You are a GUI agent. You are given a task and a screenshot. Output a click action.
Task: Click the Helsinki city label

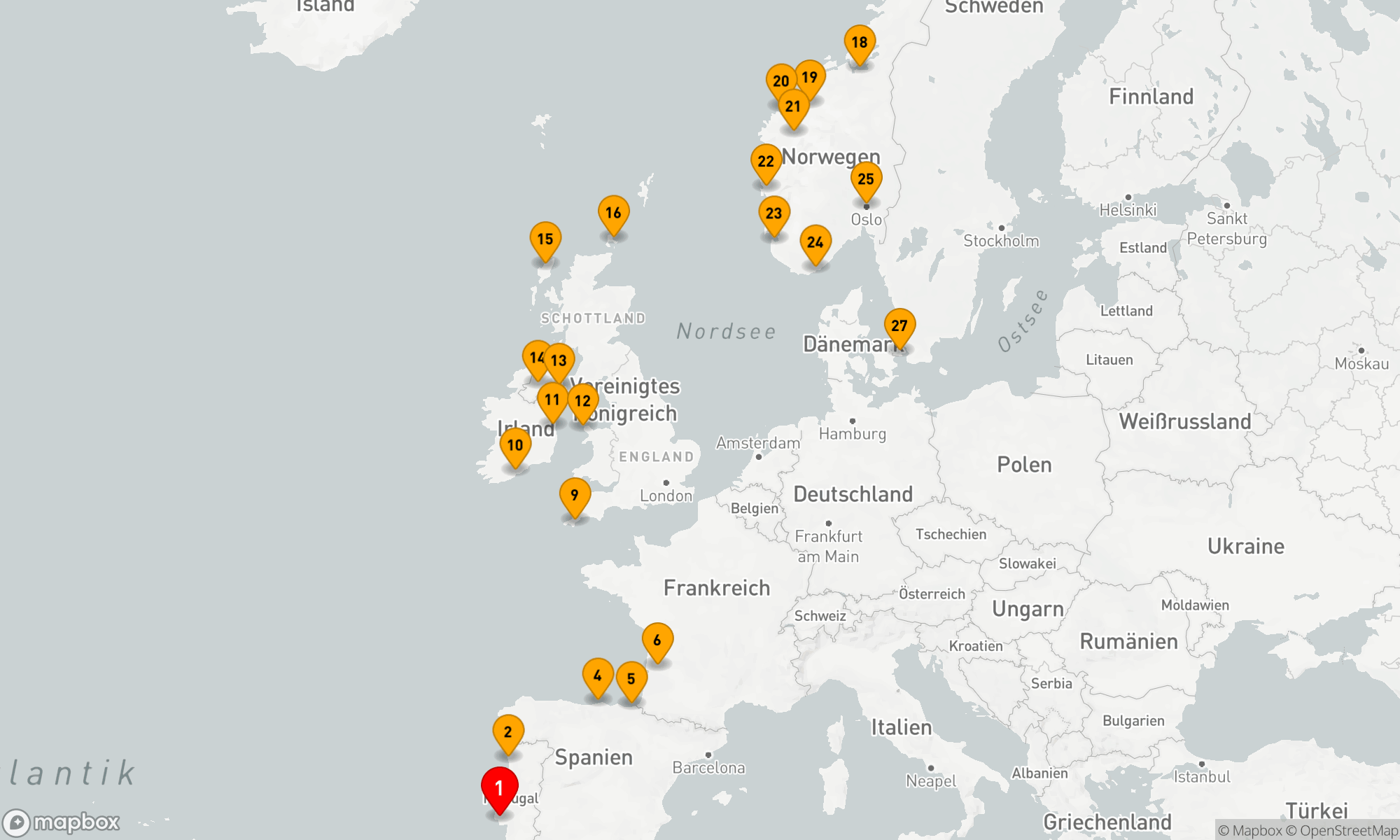click(1128, 210)
